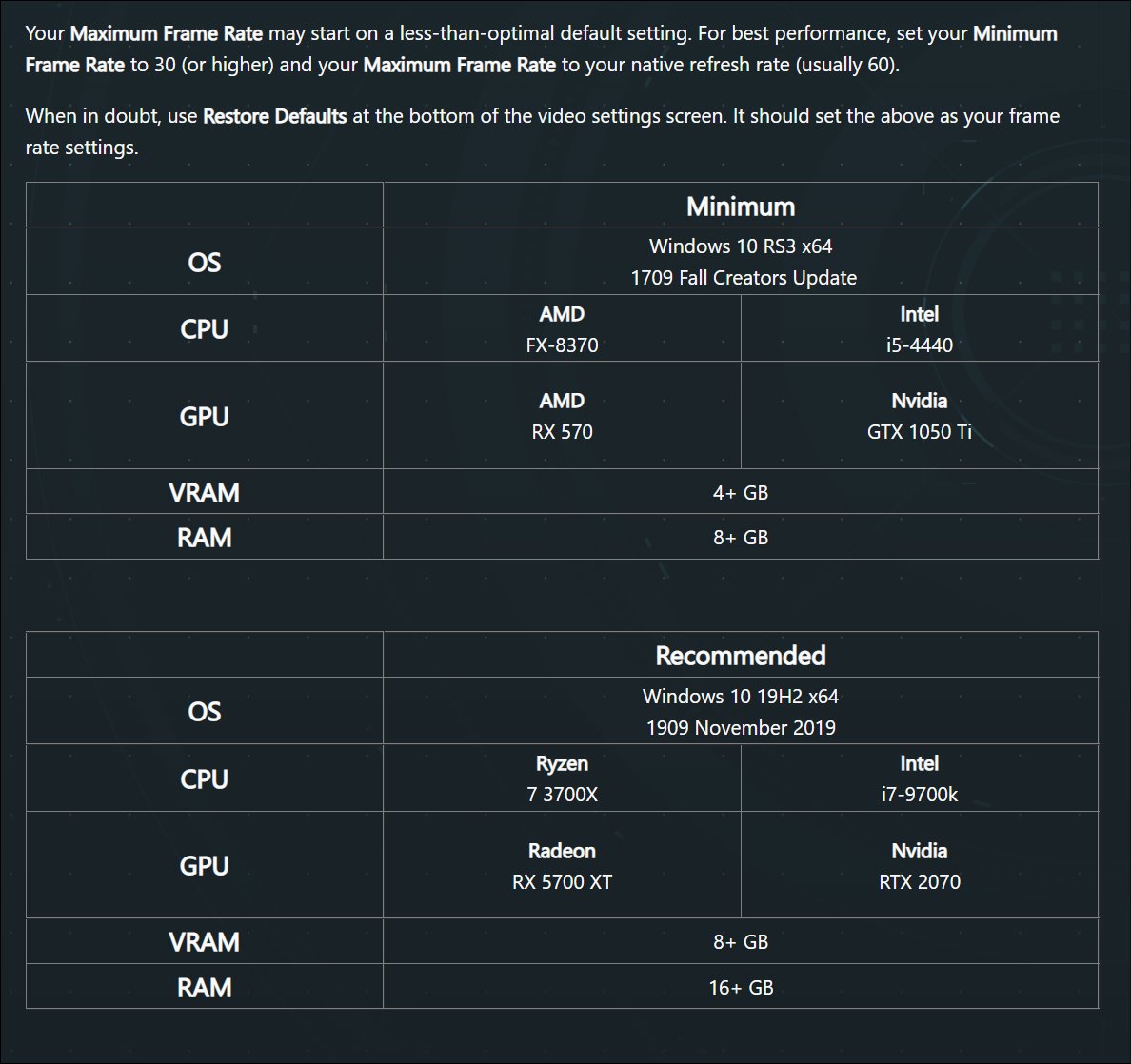The image size is (1131, 1064).
Task: Click the bold Restore Defaults text
Action: [274, 116]
